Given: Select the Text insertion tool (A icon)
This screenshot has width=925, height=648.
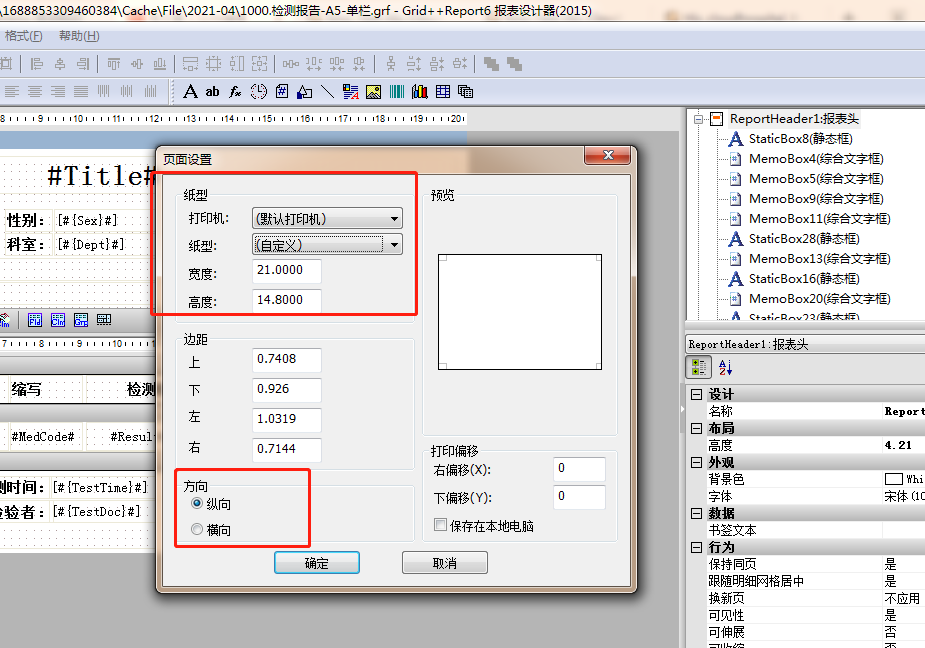Looking at the screenshot, I should (190, 91).
